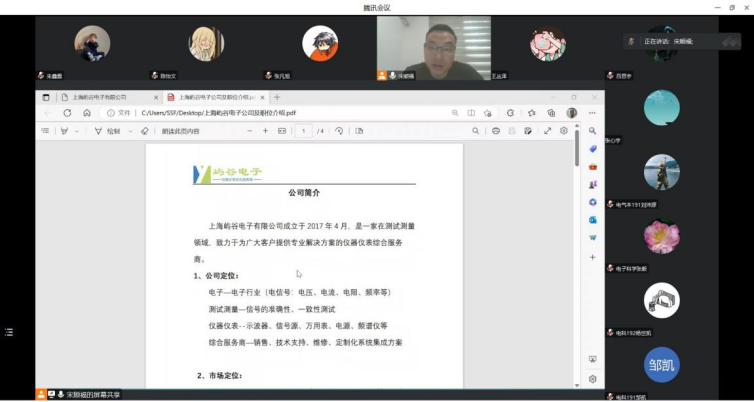Expand the meeting sidebar handle on left edge
754x402 pixels.
click(x=9, y=332)
